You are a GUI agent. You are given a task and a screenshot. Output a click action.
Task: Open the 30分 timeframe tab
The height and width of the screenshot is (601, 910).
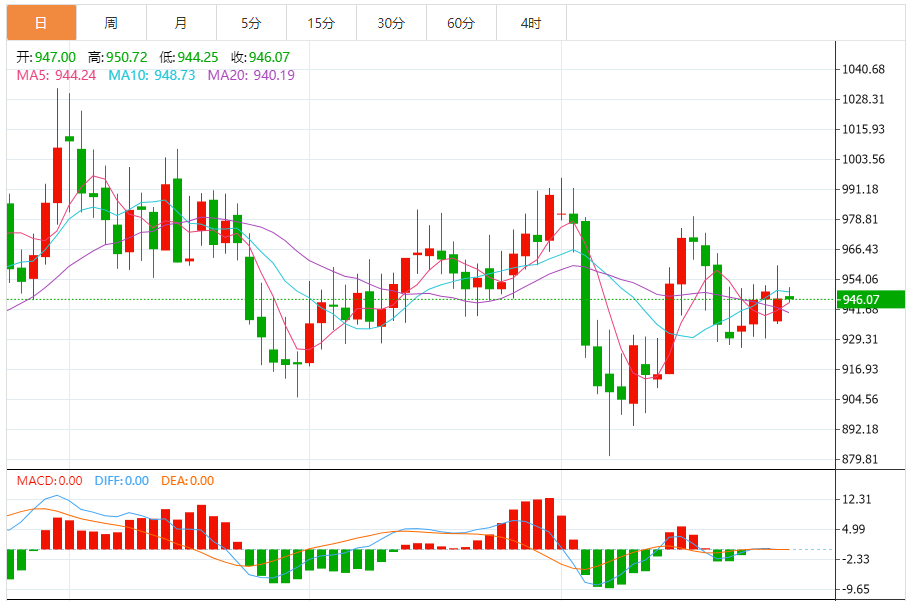click(391, 23)
